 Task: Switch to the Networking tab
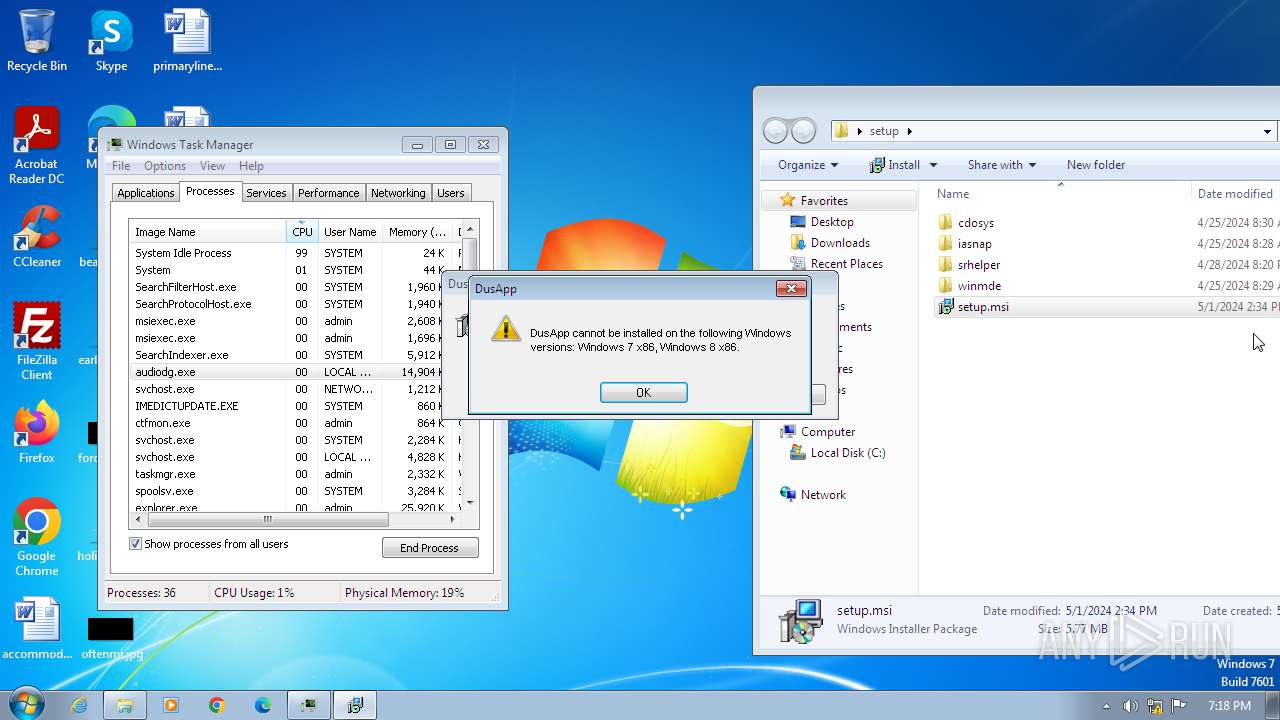pos(398,193)
